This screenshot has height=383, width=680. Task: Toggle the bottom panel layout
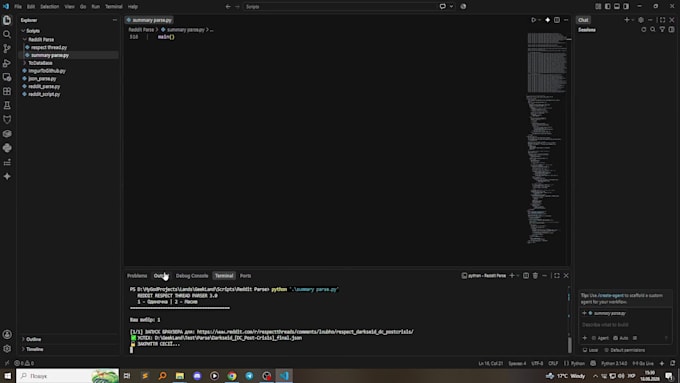pos(617,7)
